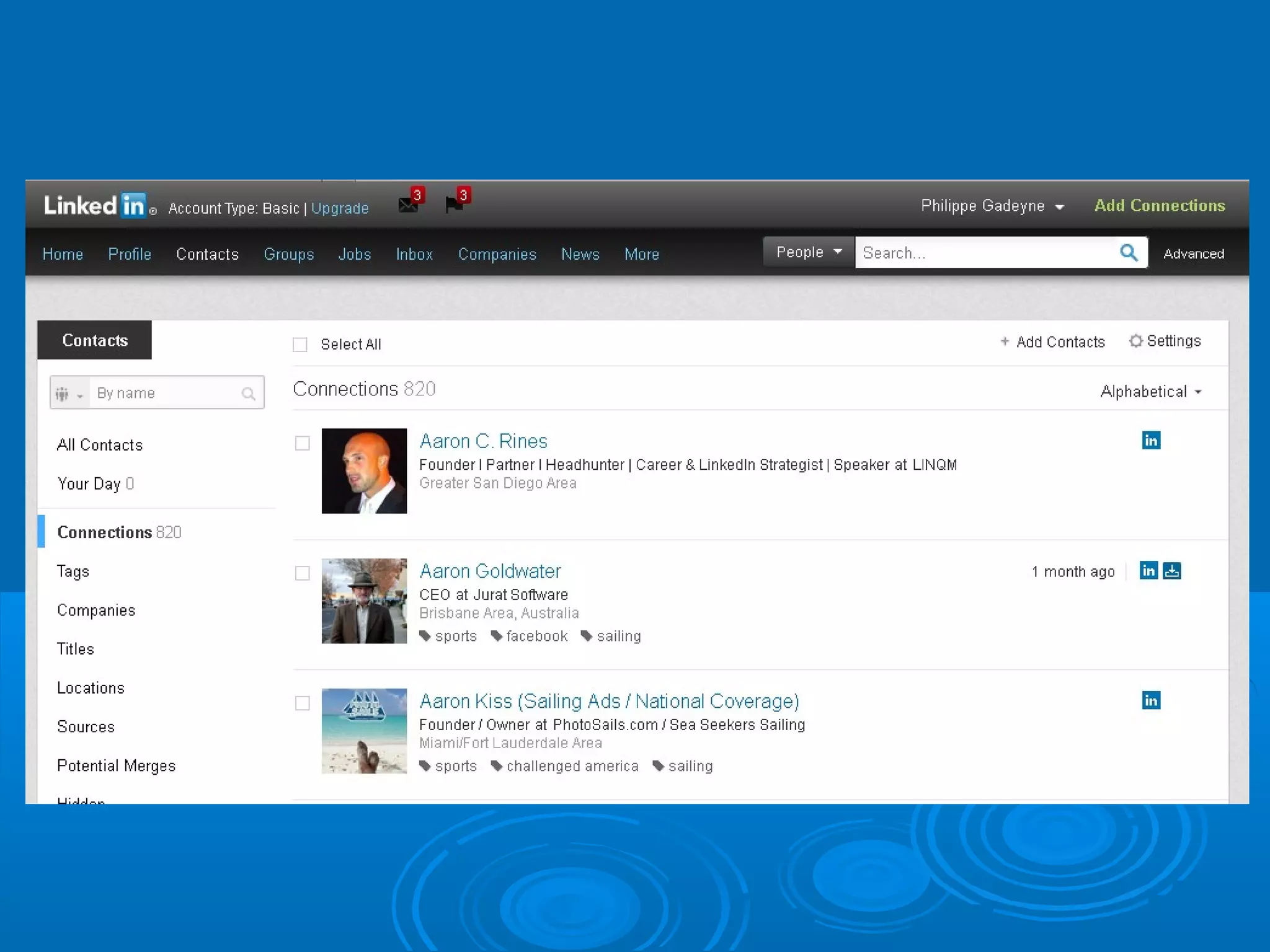This screenshot has width=1270, height=952.
Task: Click the search magnifier in top bar
Action: pyautogui.click(x=1129, y=252)
